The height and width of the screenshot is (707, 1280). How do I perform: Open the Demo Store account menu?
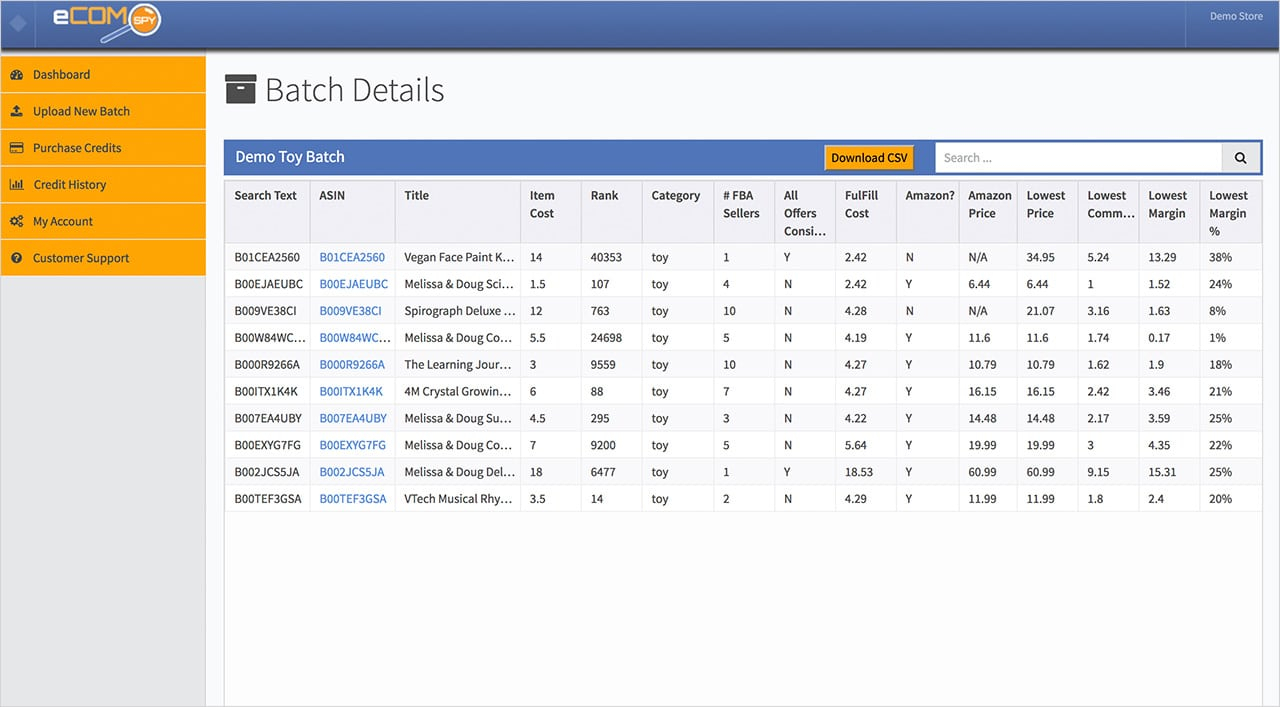pos(1236,17)
